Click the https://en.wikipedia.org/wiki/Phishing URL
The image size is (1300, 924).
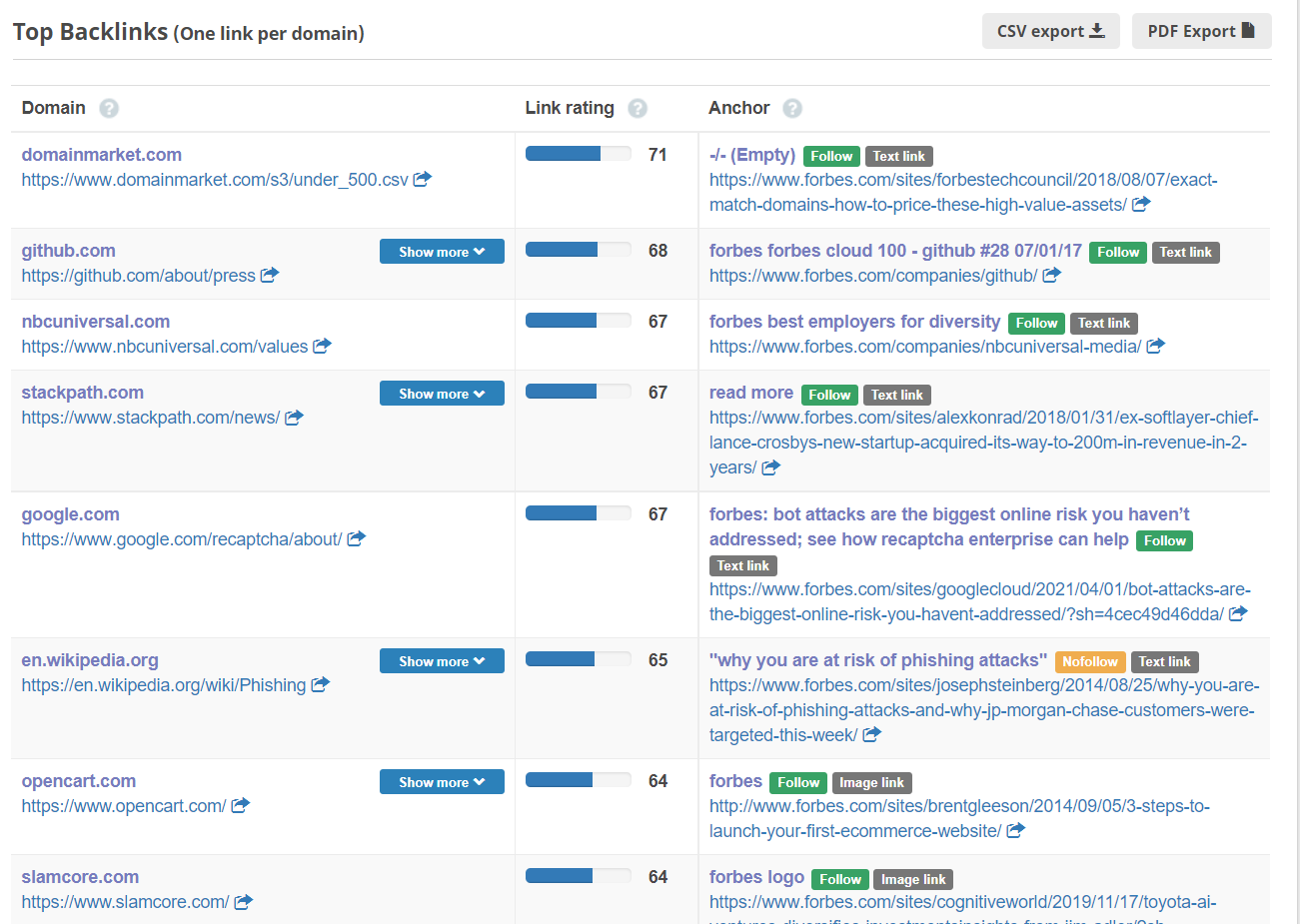(x=164, y=685)
